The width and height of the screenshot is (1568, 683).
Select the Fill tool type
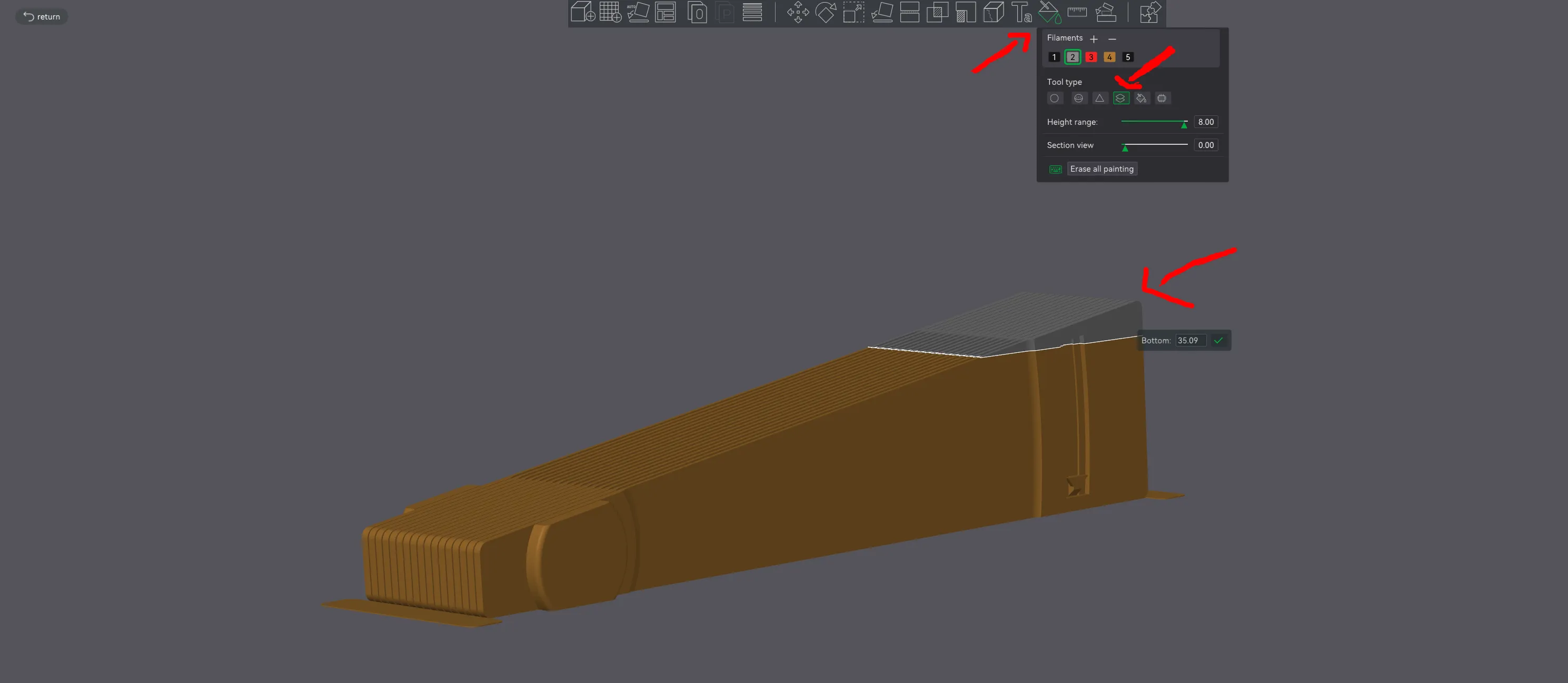coord(1142,98)
